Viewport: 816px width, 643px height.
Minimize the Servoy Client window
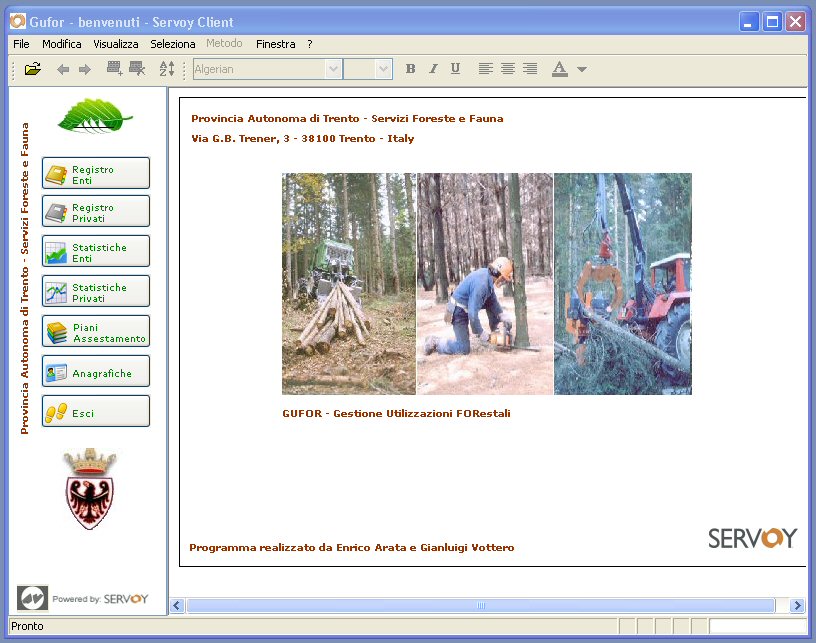tap(749, 22)
